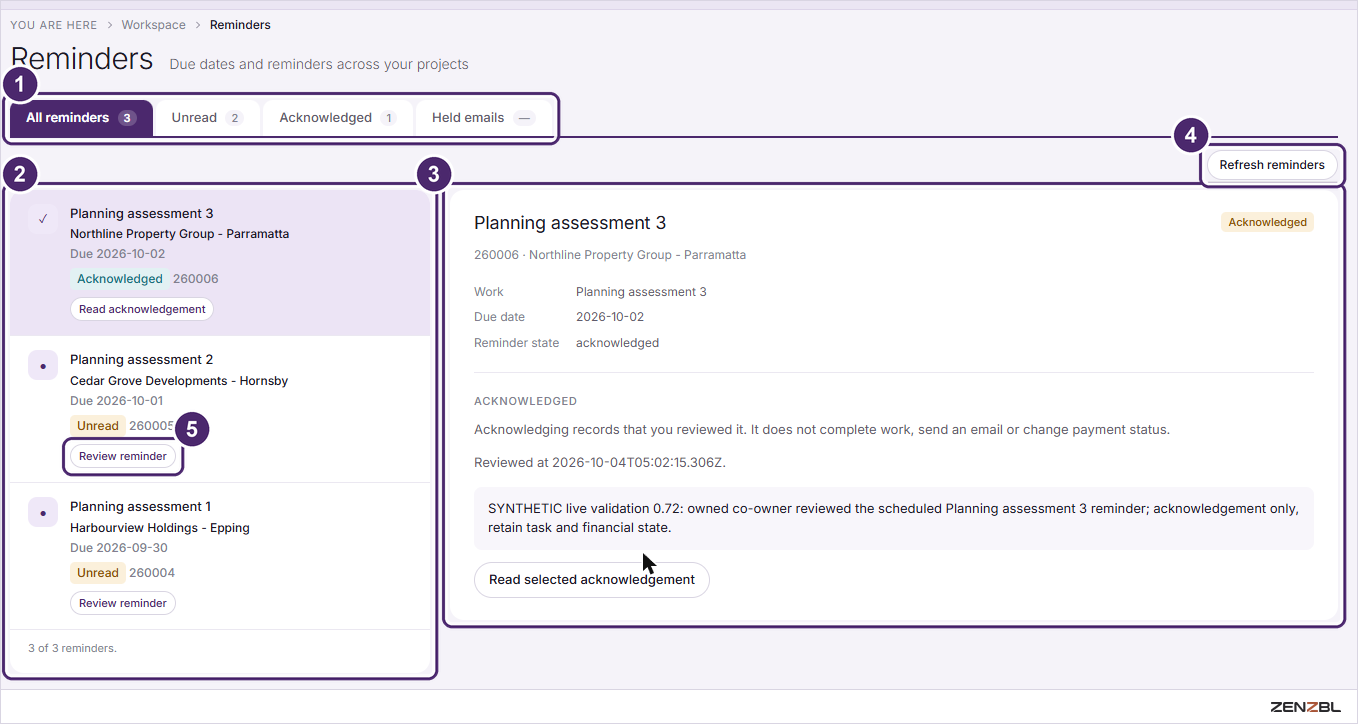Select the Planning assessment 1 list title
This screenshot has width=1358, height=724.
click(x=141, y=506)
